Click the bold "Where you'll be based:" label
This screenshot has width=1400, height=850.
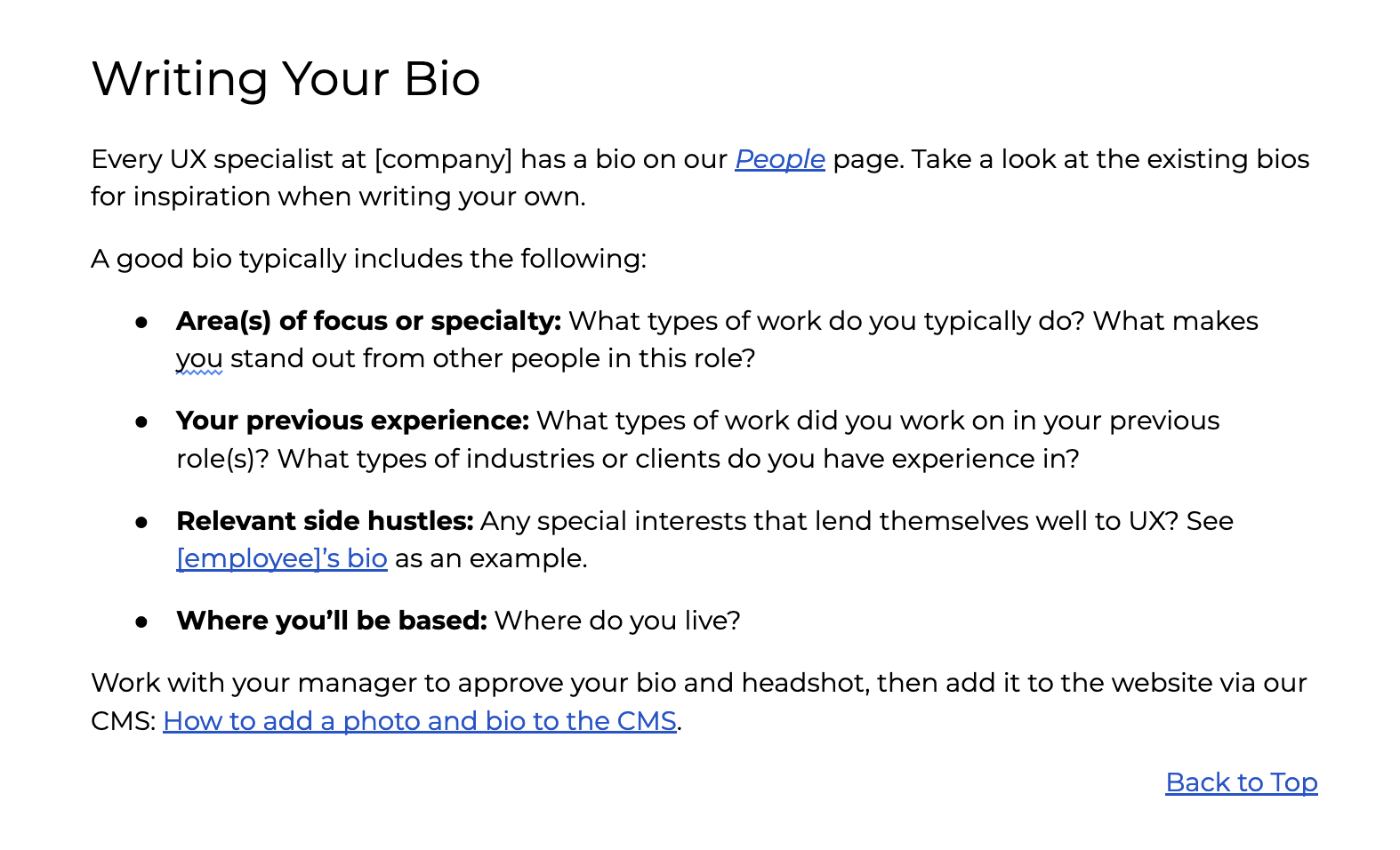(331, 621)
